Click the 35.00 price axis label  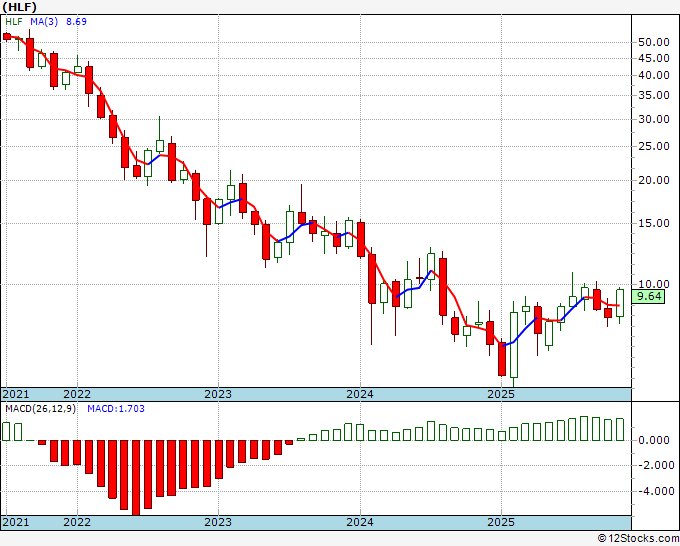654,95
